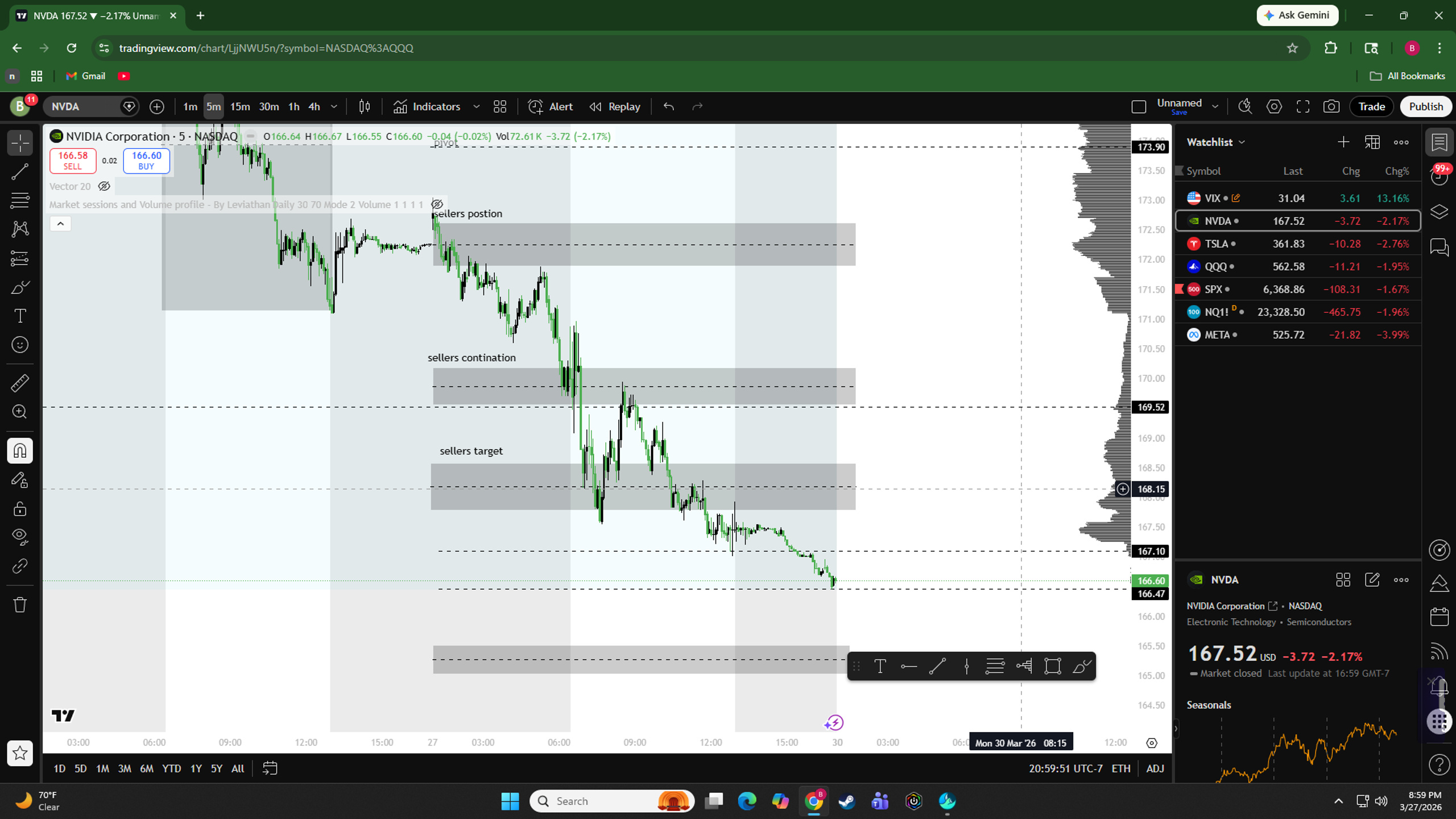Collapse the indicator legend arrow
This screenshot has height=819, width=1456.
click(x=60, y=224)
